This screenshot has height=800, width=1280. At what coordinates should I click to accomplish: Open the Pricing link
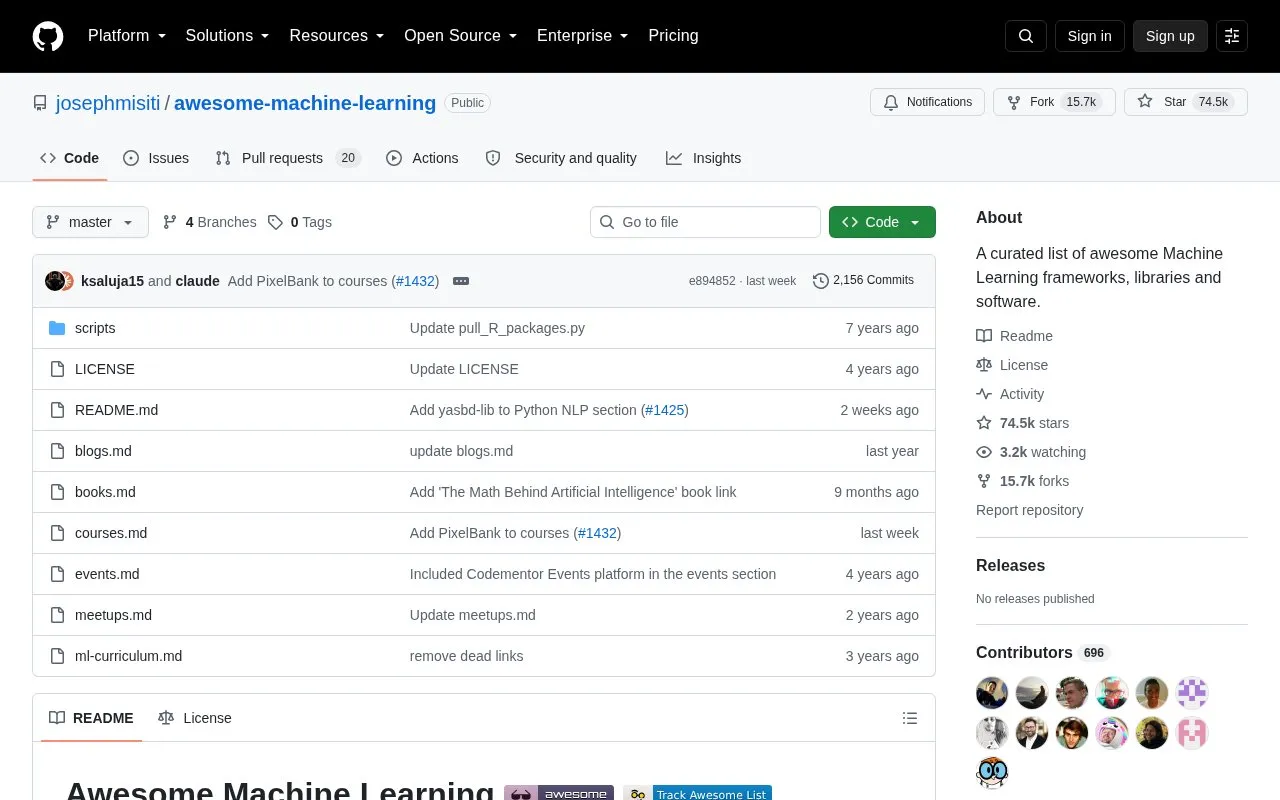(673, 36)
